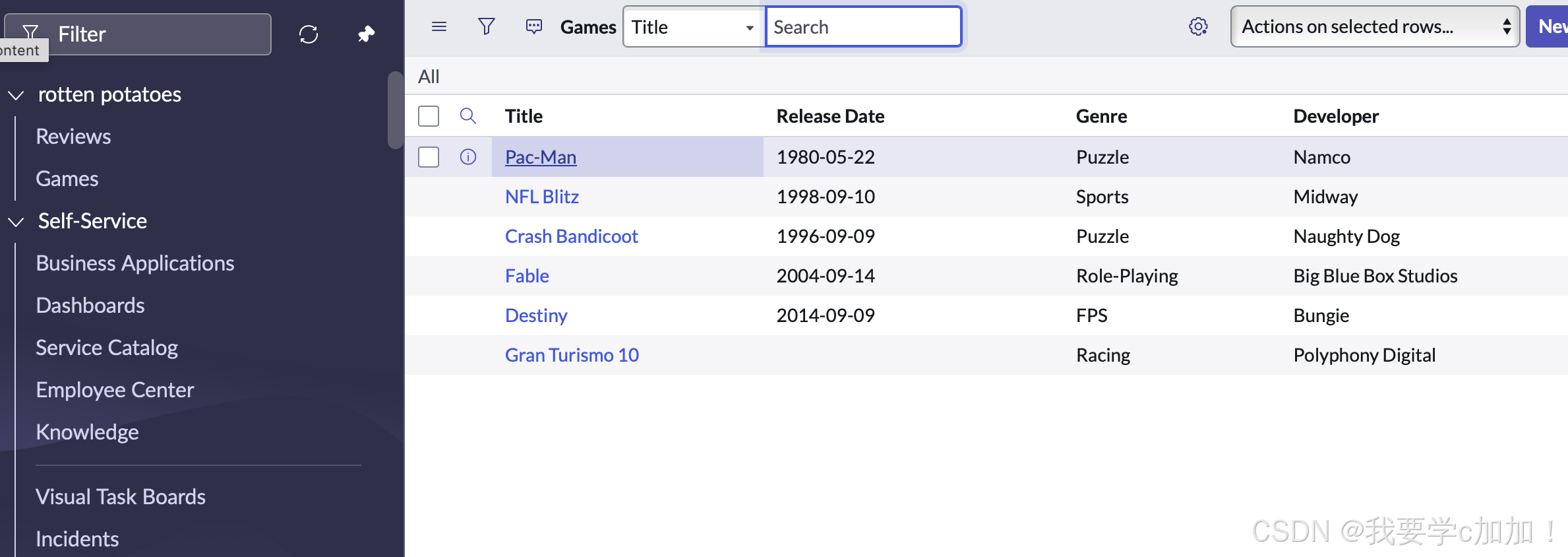Click the All breadcrumb filter
Screen dimensions: 1568x557
coord(429,77)
